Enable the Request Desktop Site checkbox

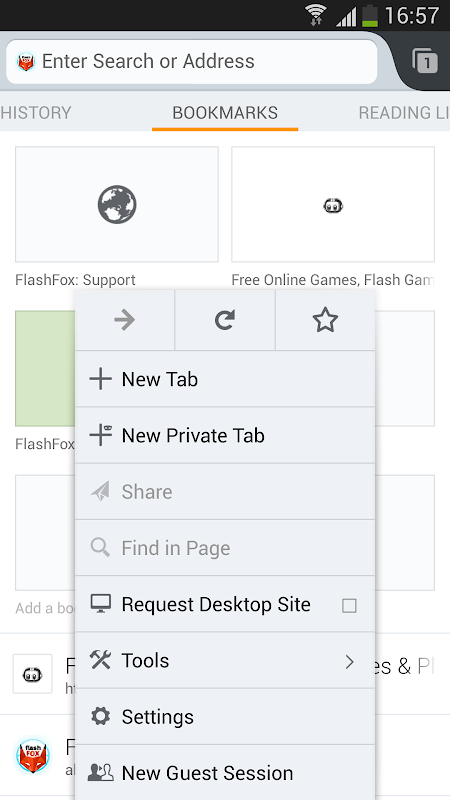tap(349, 605)
